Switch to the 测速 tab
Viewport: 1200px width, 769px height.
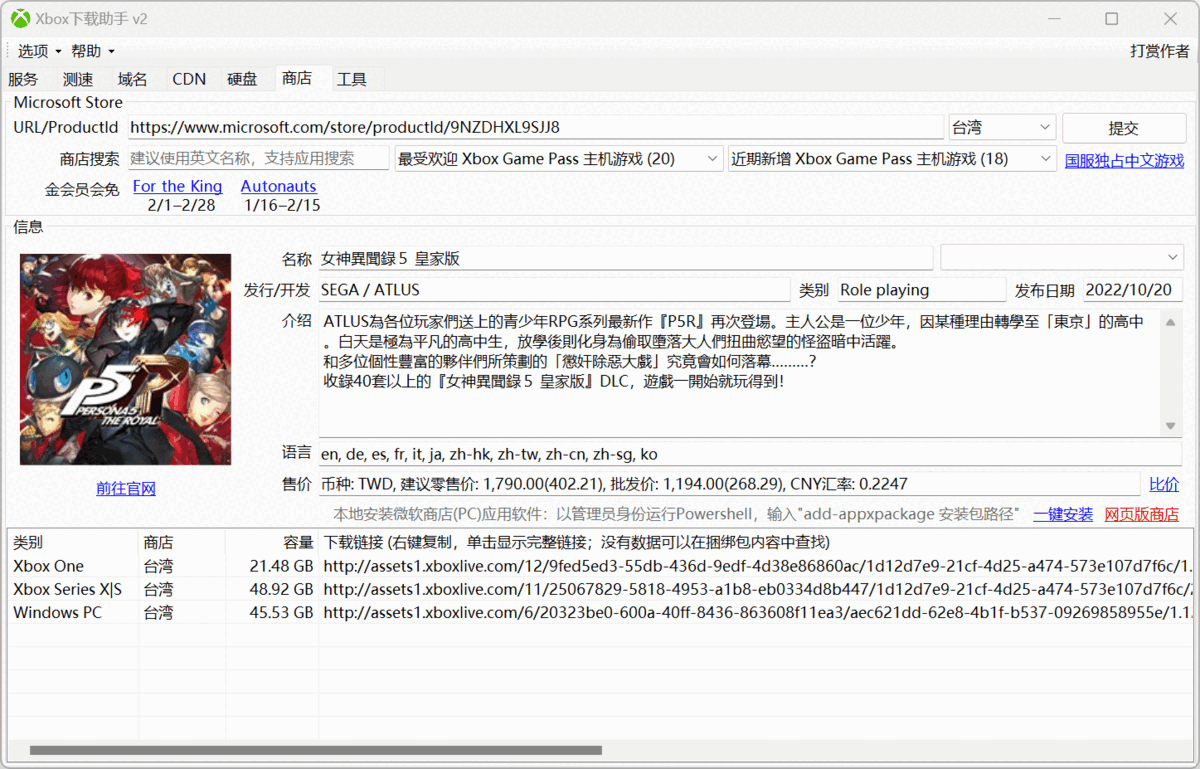(78, 79)
